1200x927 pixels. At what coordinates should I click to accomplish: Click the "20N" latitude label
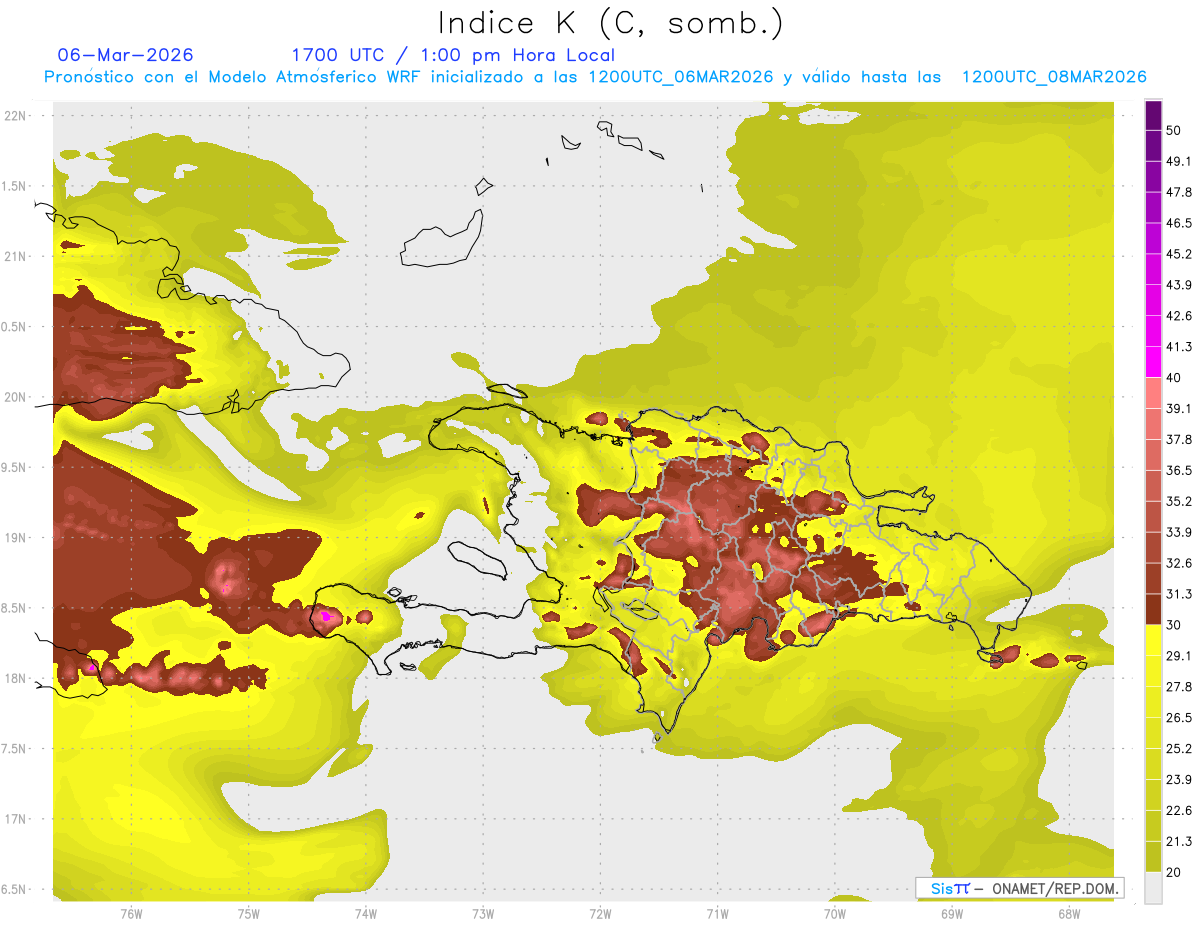[16, 397]
